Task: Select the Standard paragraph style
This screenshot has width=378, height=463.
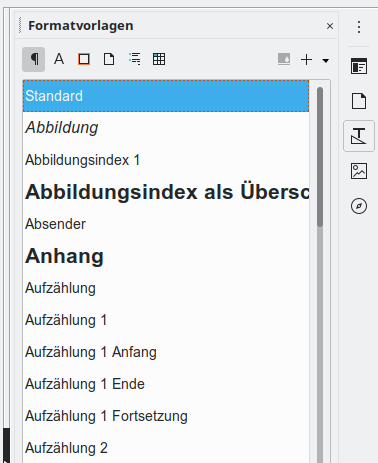Action: click(166, 96)
